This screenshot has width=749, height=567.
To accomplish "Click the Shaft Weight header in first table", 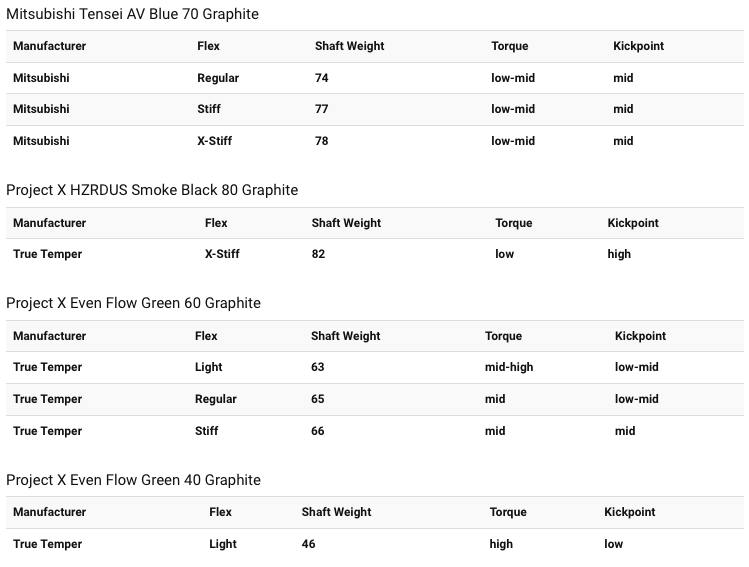I will pyautogui.click(x=349, y=46).
